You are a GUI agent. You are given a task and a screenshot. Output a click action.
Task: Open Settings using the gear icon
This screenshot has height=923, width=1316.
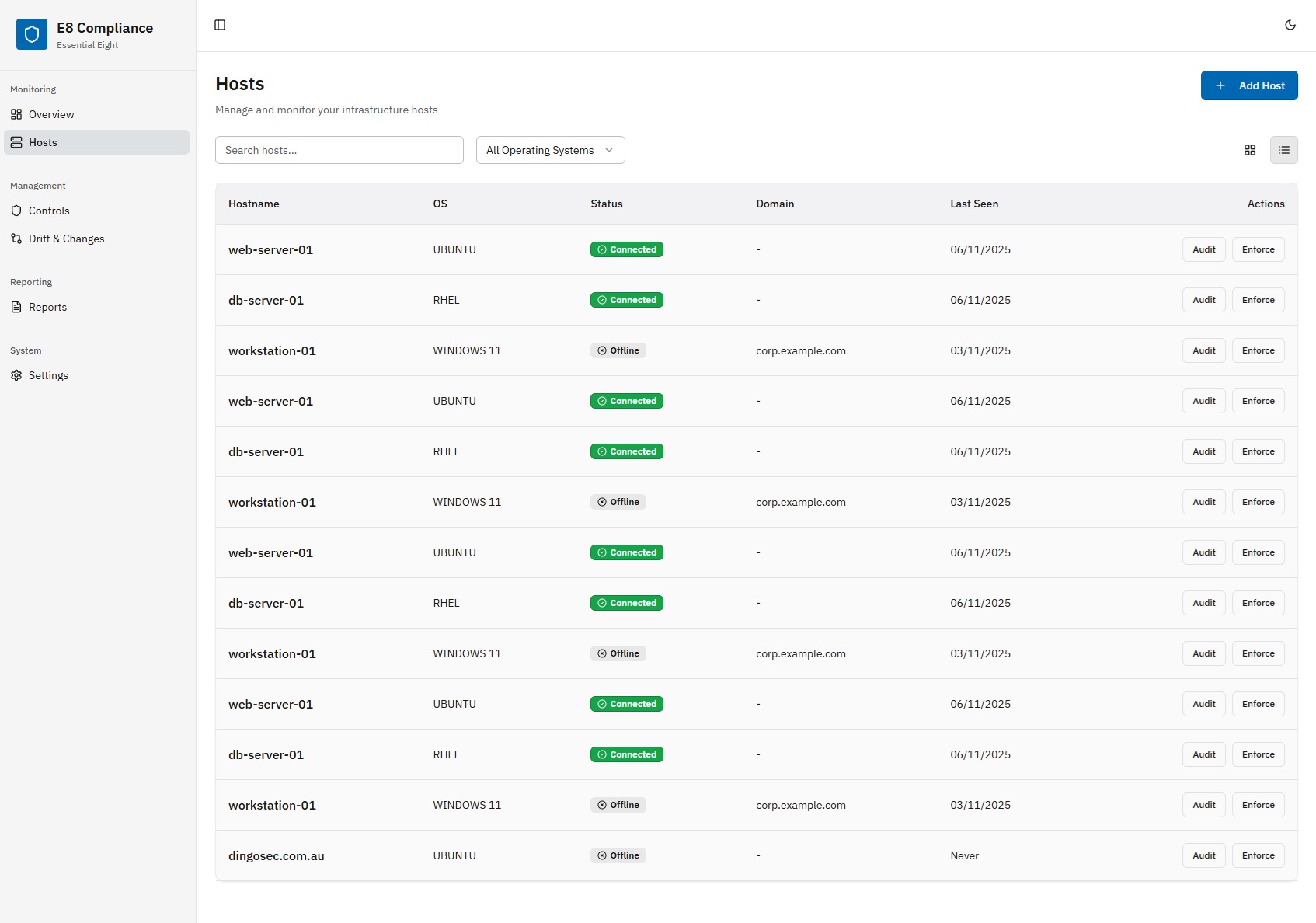coord(16,375)
